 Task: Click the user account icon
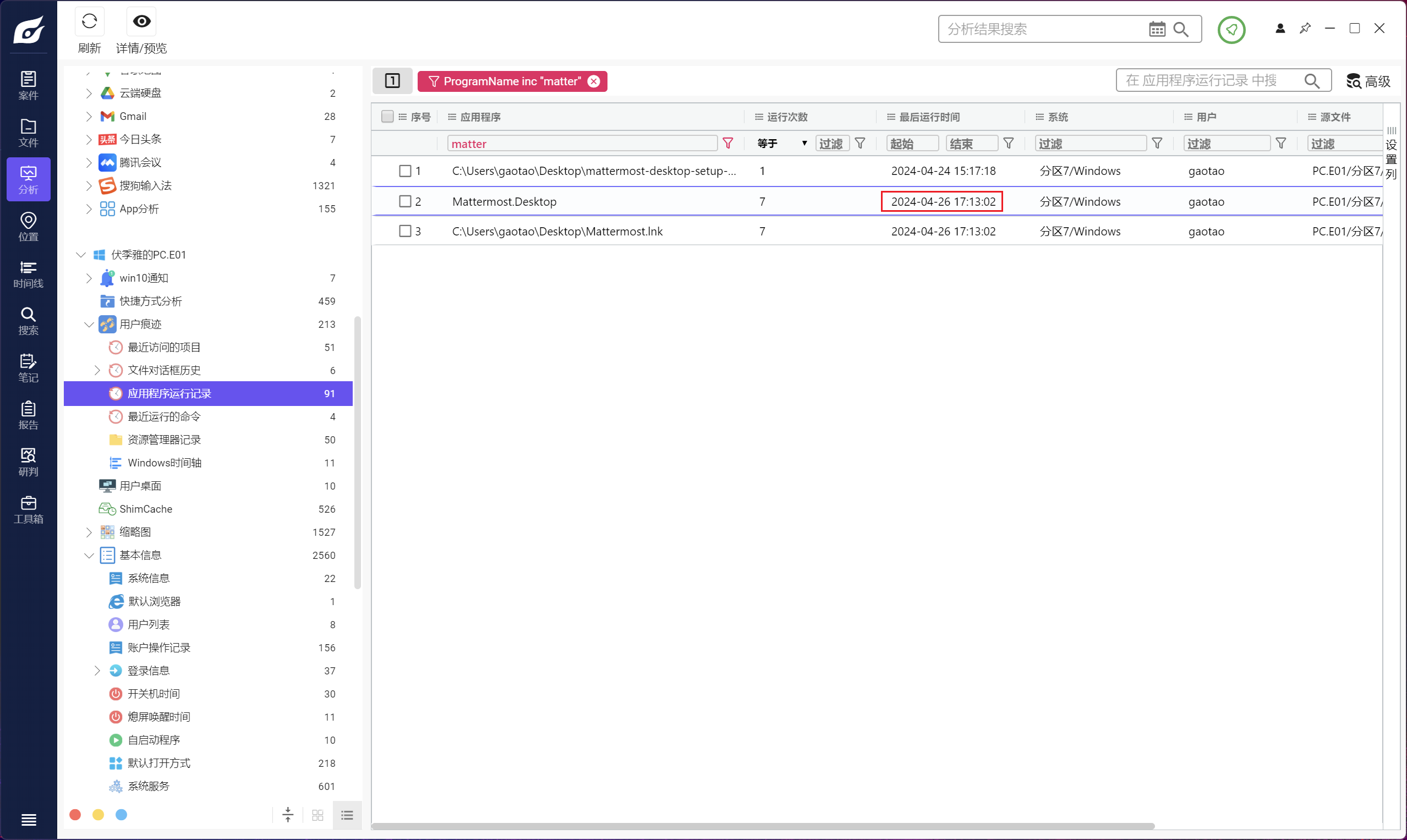click(x=1280, y=28)
